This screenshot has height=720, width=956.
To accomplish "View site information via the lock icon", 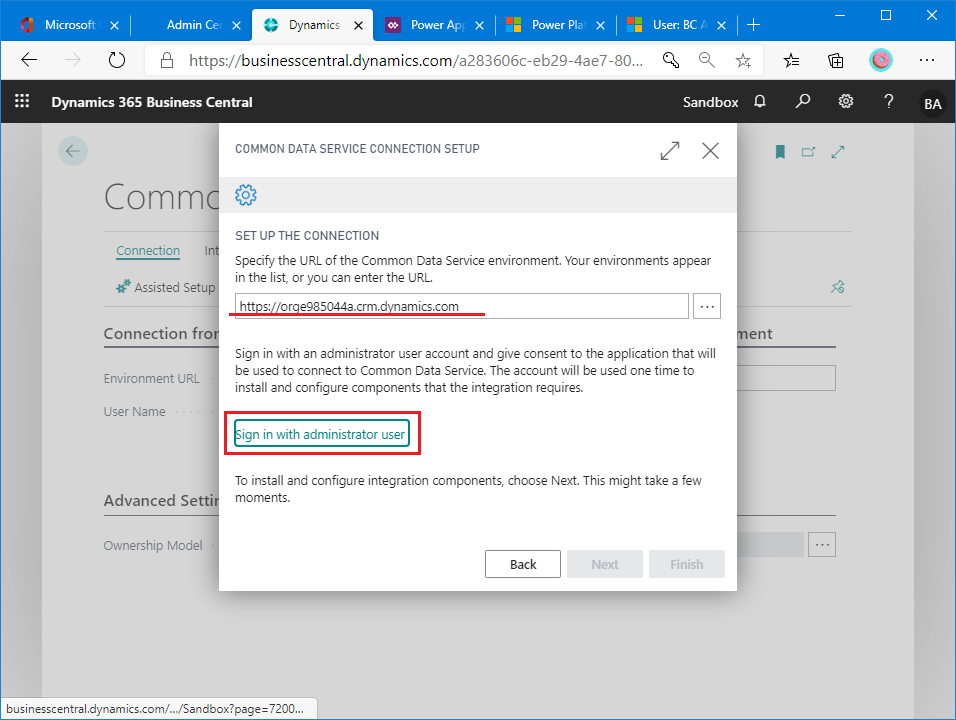I will coord(167,60).
